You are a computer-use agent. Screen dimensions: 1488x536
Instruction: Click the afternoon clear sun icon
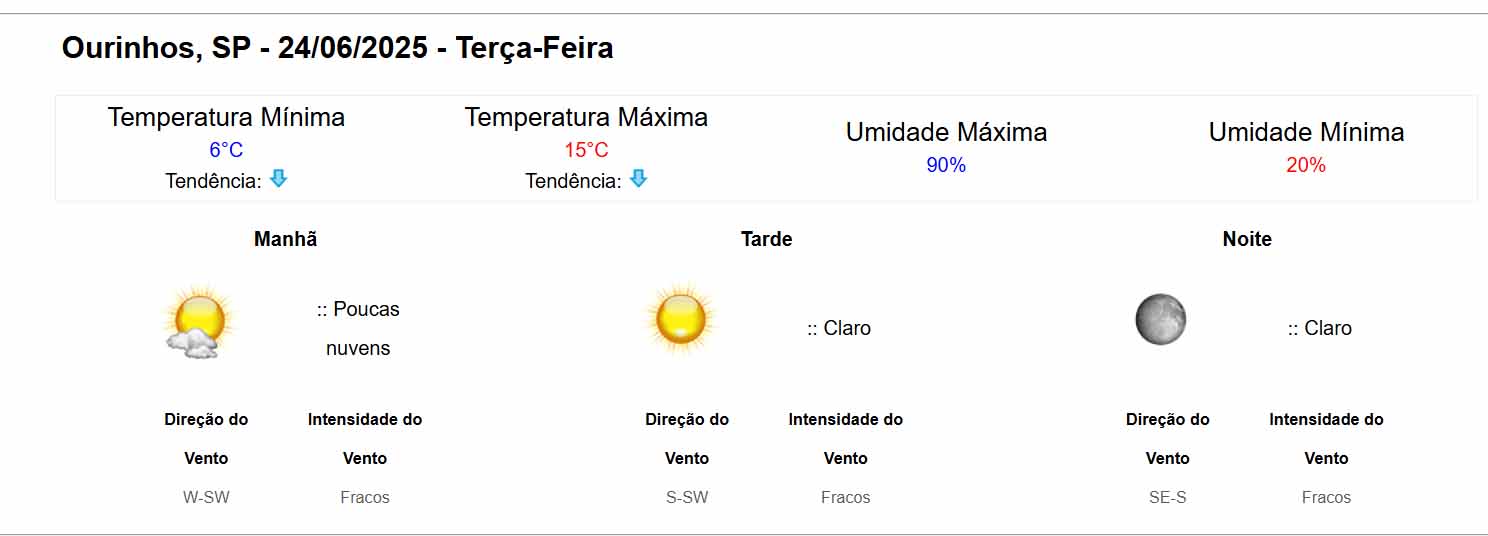pos(681,319)
